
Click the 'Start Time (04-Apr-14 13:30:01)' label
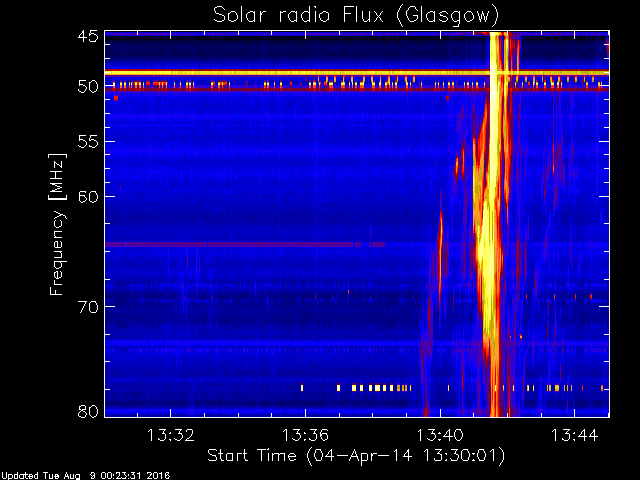pyautogui.click(x=356, y=456)
